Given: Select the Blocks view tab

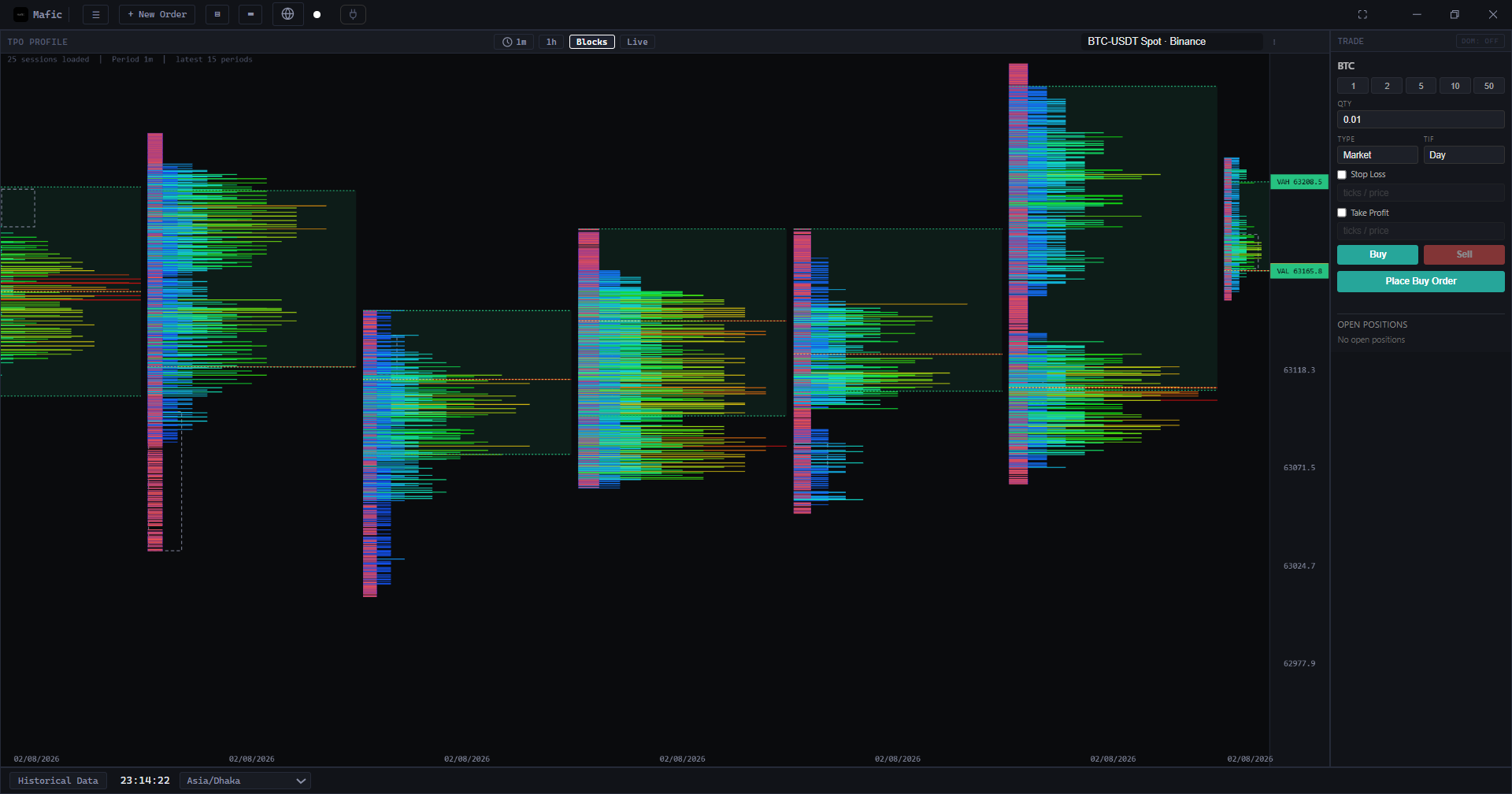Looking at the screenshot, I should tap(591, 42).
